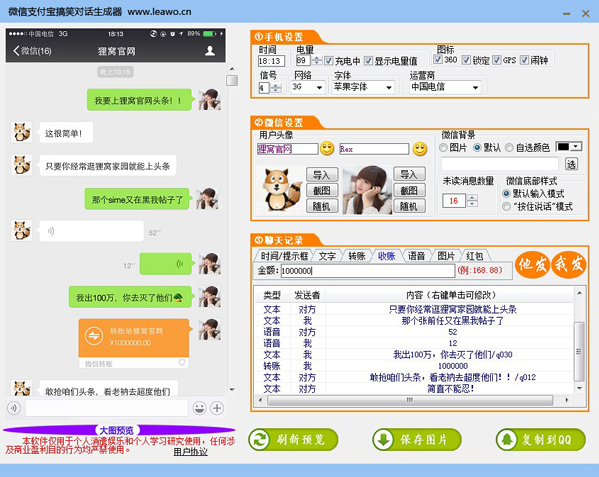599x477 pixels.
Task: Uncheck the 锁定 icon checkbox
Action: (x=466, y=60)
